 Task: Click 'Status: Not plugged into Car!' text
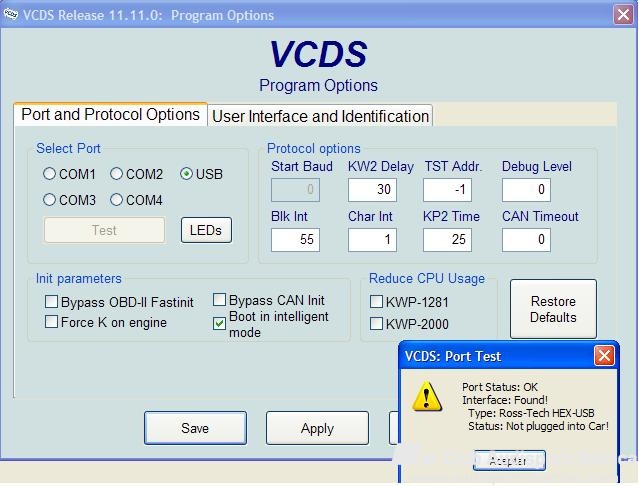point(538,426)
